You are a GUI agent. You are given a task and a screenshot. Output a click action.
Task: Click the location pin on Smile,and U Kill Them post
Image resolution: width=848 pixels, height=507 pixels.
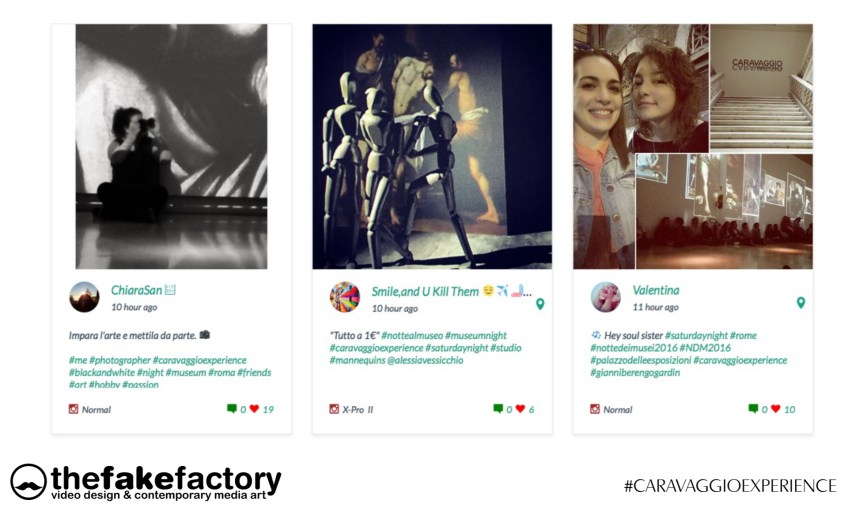[x=540, y=304]
